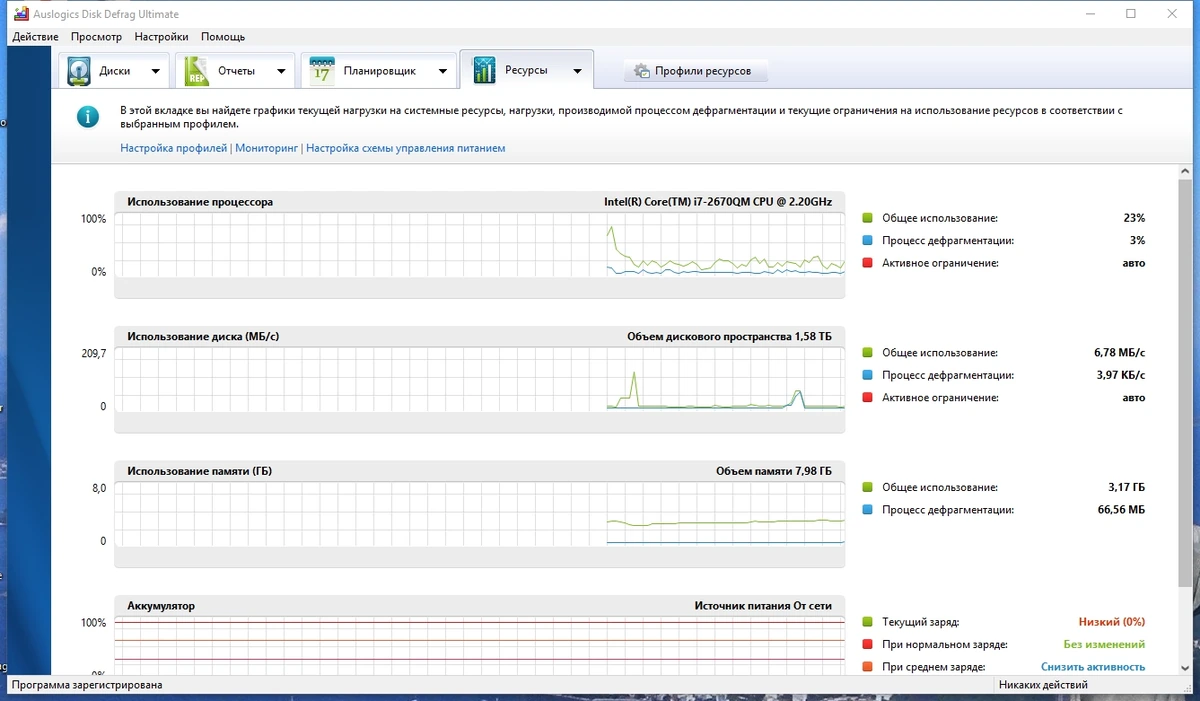1200x701 pixels.
Task: Expand the Отчеты tab dropdown arrow
Action: tap(281, 71)
